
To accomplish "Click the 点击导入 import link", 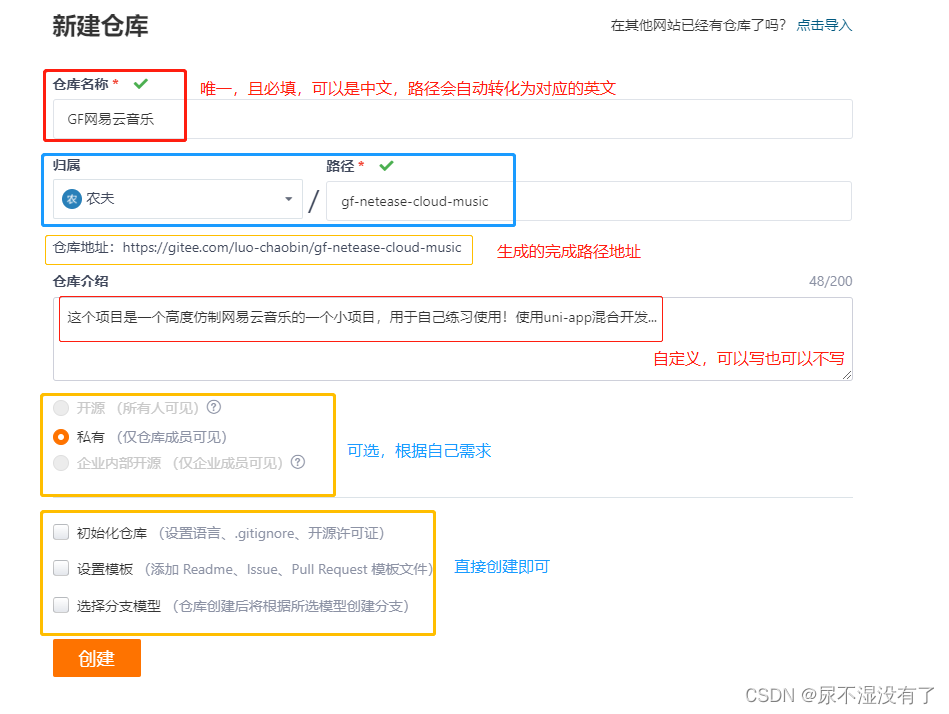I will coord(824,25).
